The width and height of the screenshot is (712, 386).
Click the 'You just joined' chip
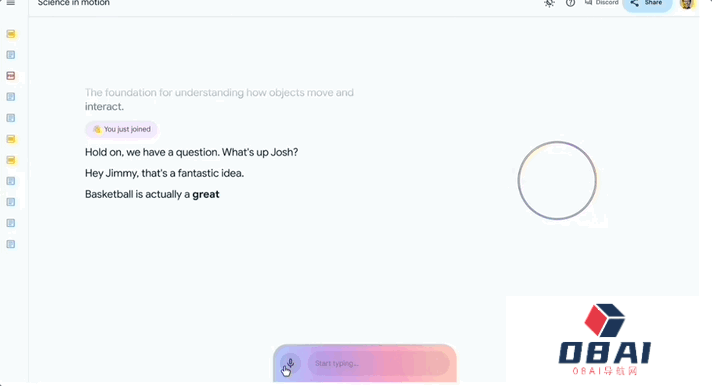pos(121,129)
